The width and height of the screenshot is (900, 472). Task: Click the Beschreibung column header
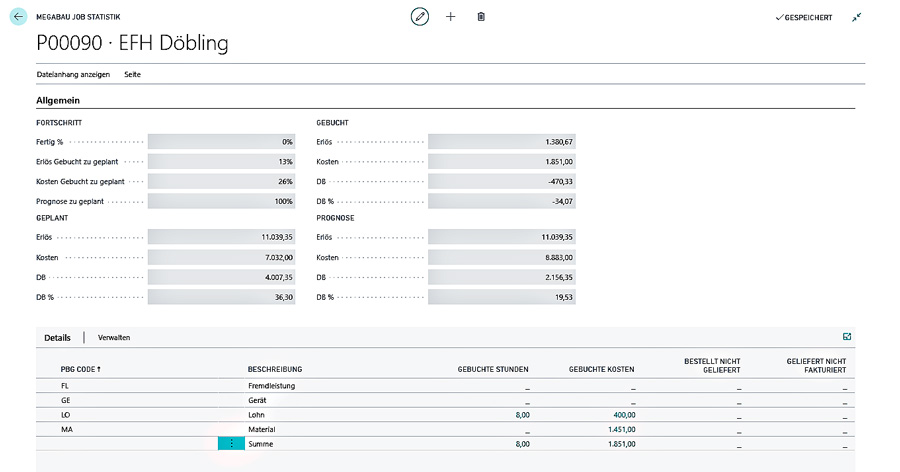coord(275,369)
